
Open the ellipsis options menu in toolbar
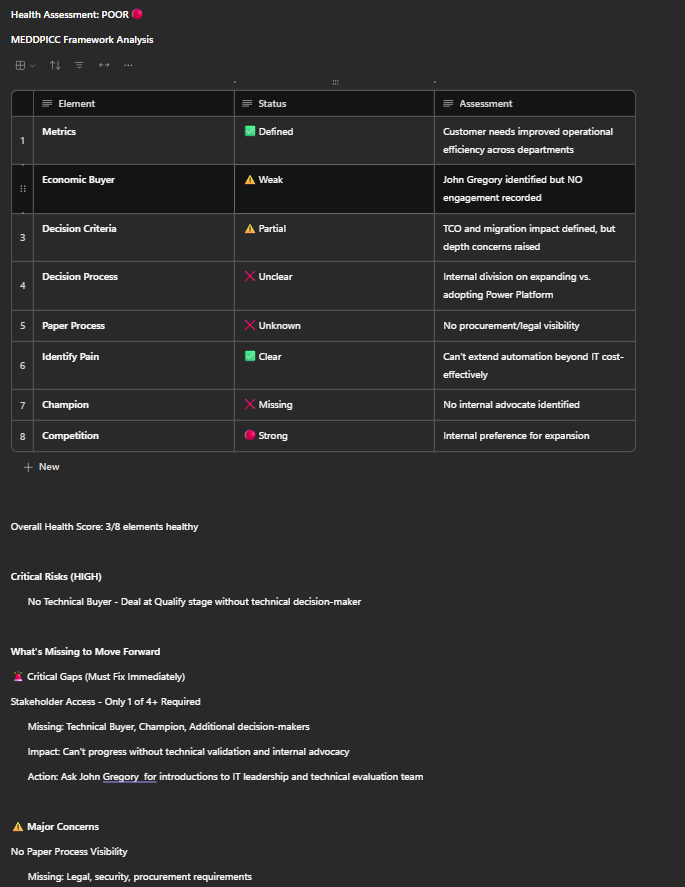pos(128,64)
